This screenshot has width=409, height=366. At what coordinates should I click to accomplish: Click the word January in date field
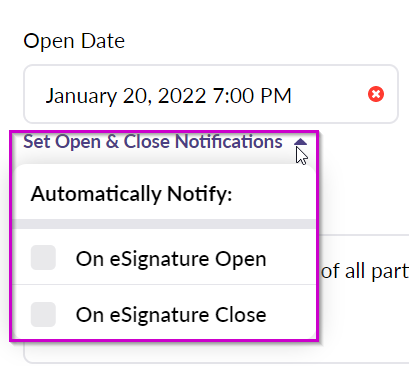pos(81,96)
